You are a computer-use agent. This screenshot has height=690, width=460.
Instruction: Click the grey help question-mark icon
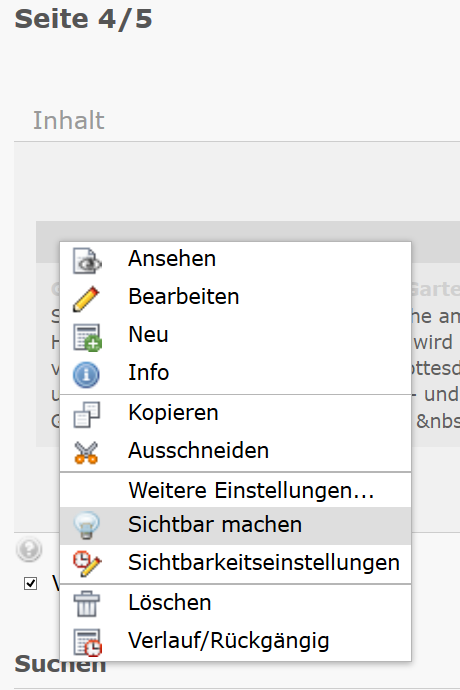29,549
